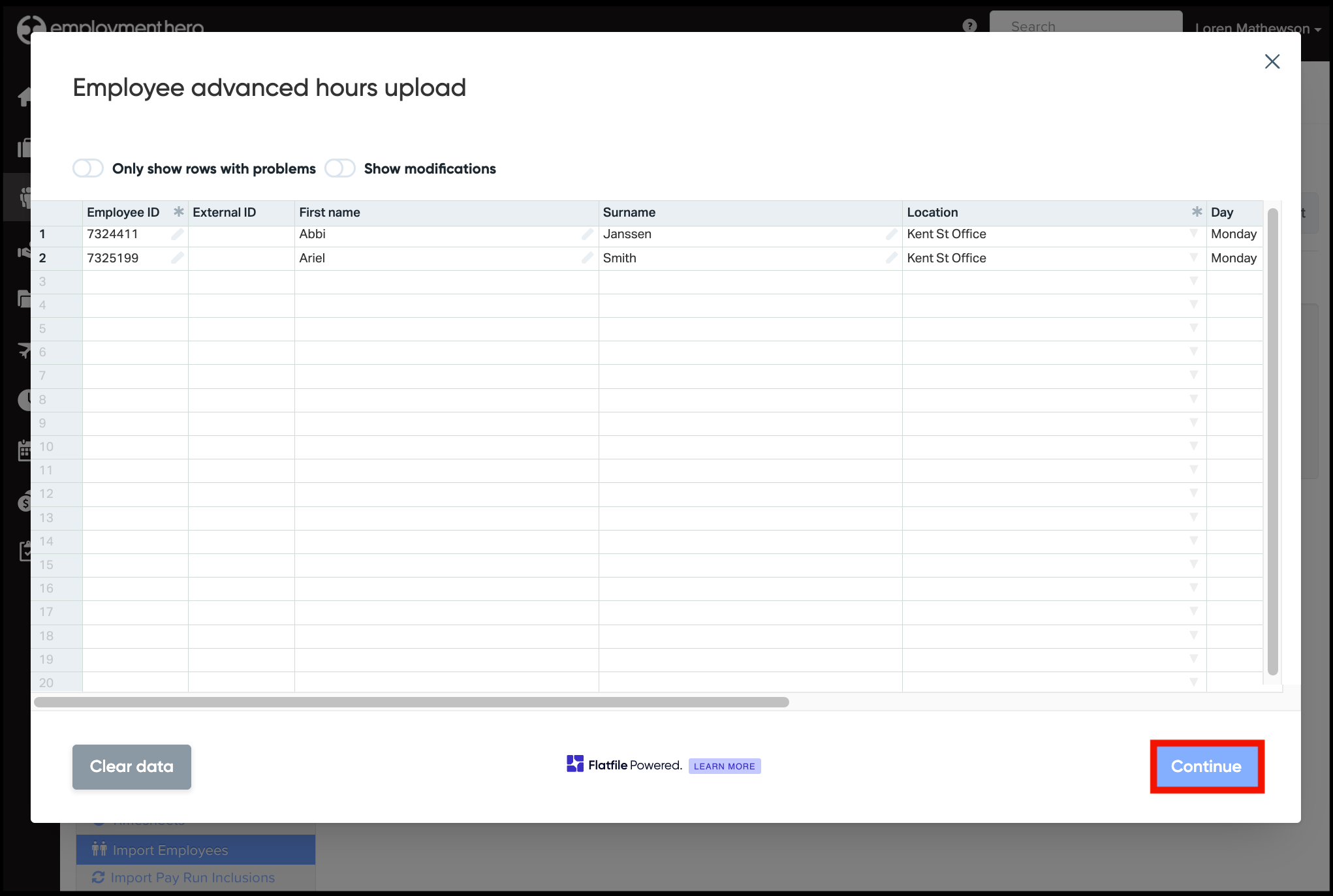Click edit pencil next to Employee ID 7325199
The height and width of the screenshot is (896, 1333).
coord(177,258)
